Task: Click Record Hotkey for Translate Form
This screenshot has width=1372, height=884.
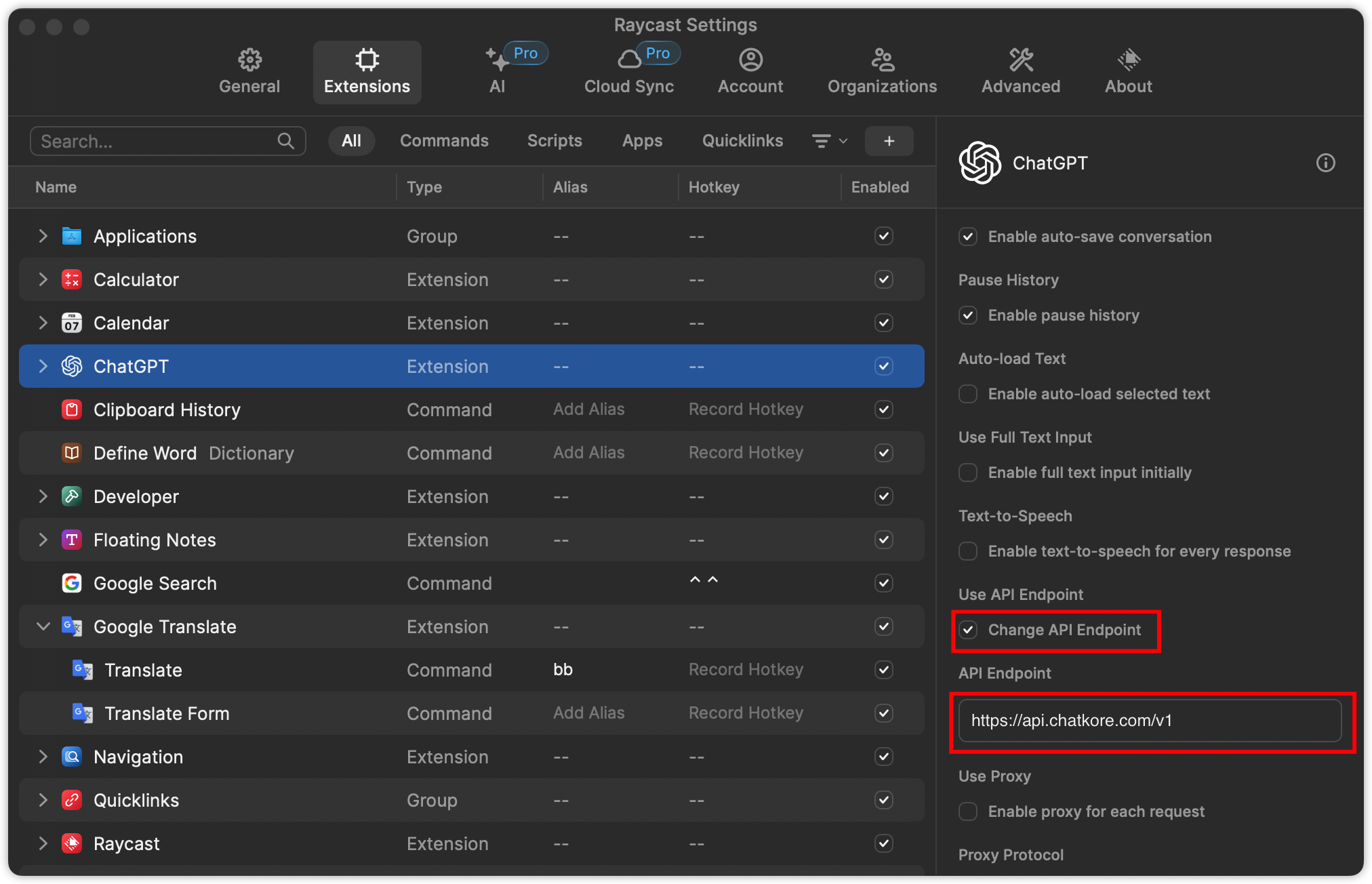Action: click(746, 713)
